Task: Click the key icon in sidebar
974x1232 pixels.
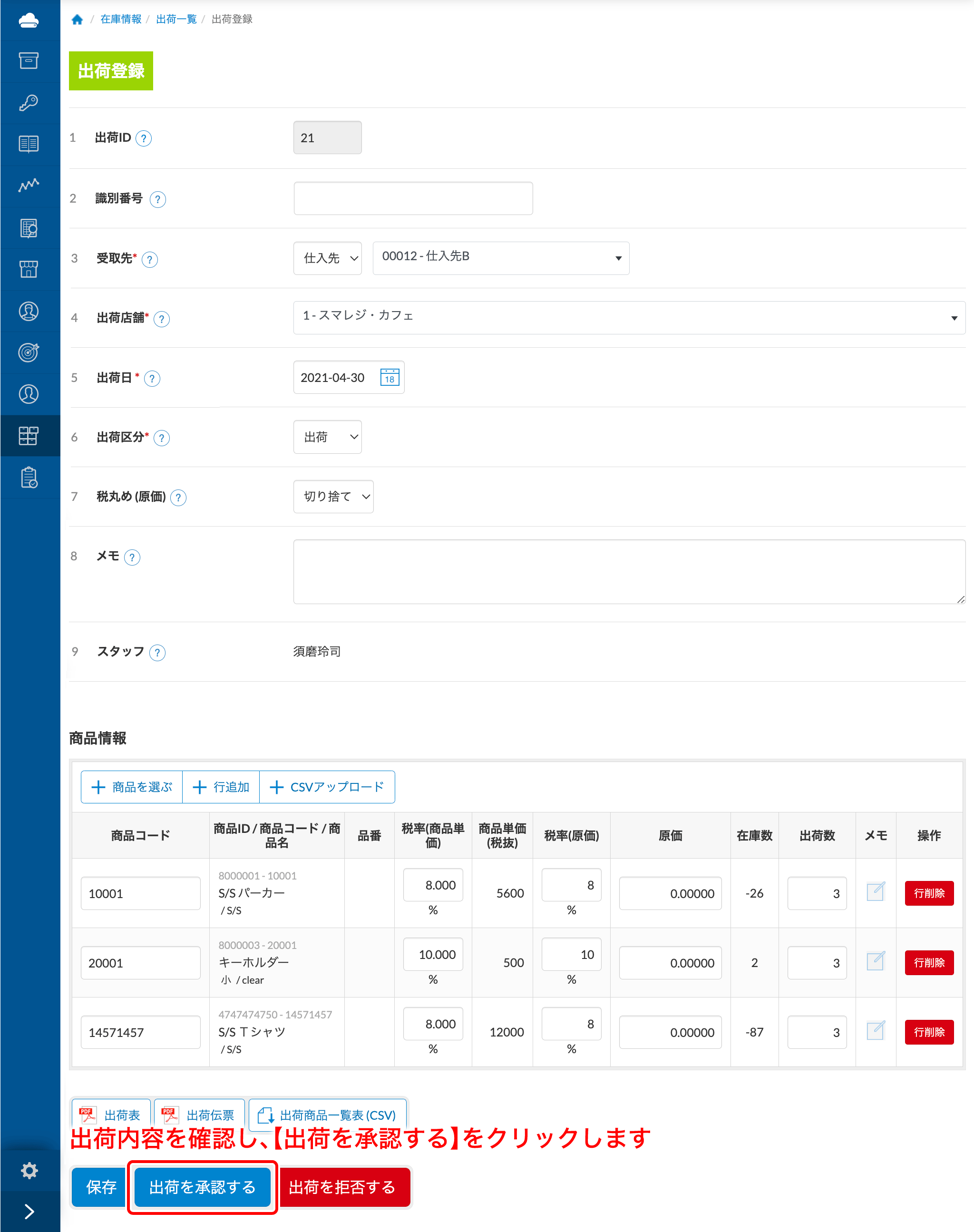Action: pyautogui.click(x=29, y=103)
